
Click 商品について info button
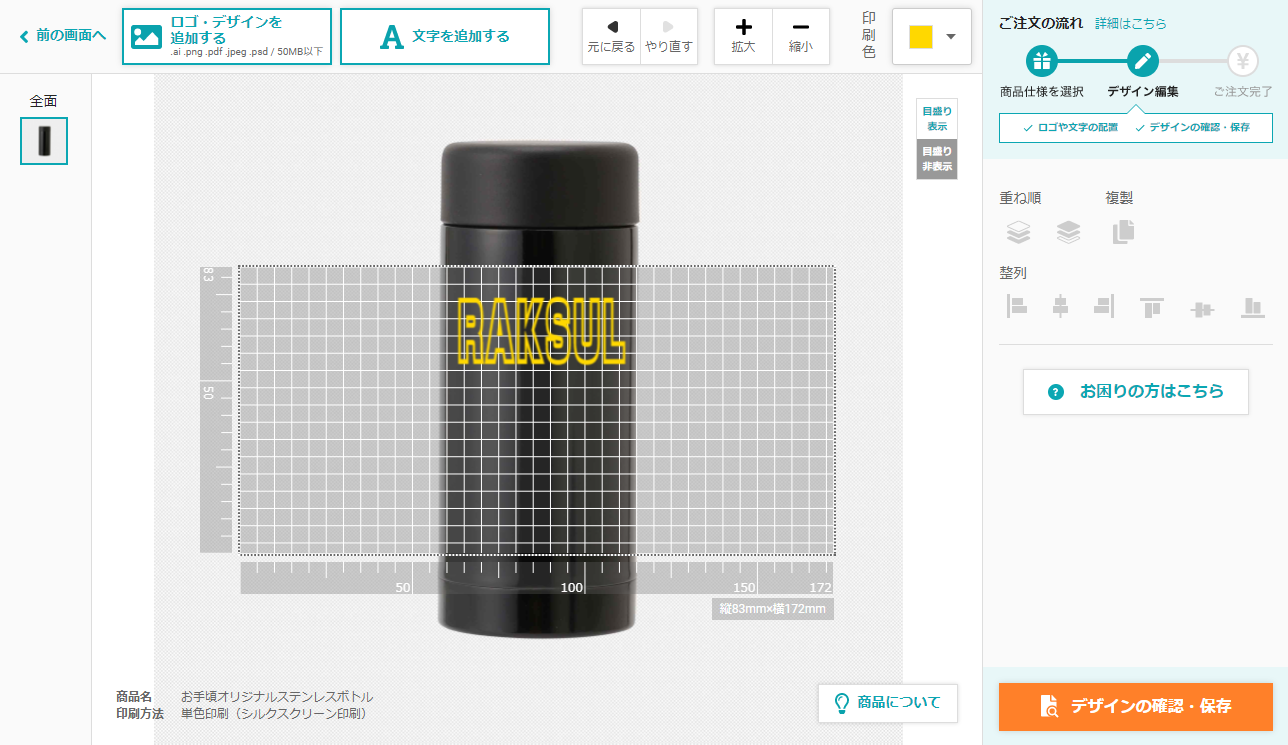(887, 702)
